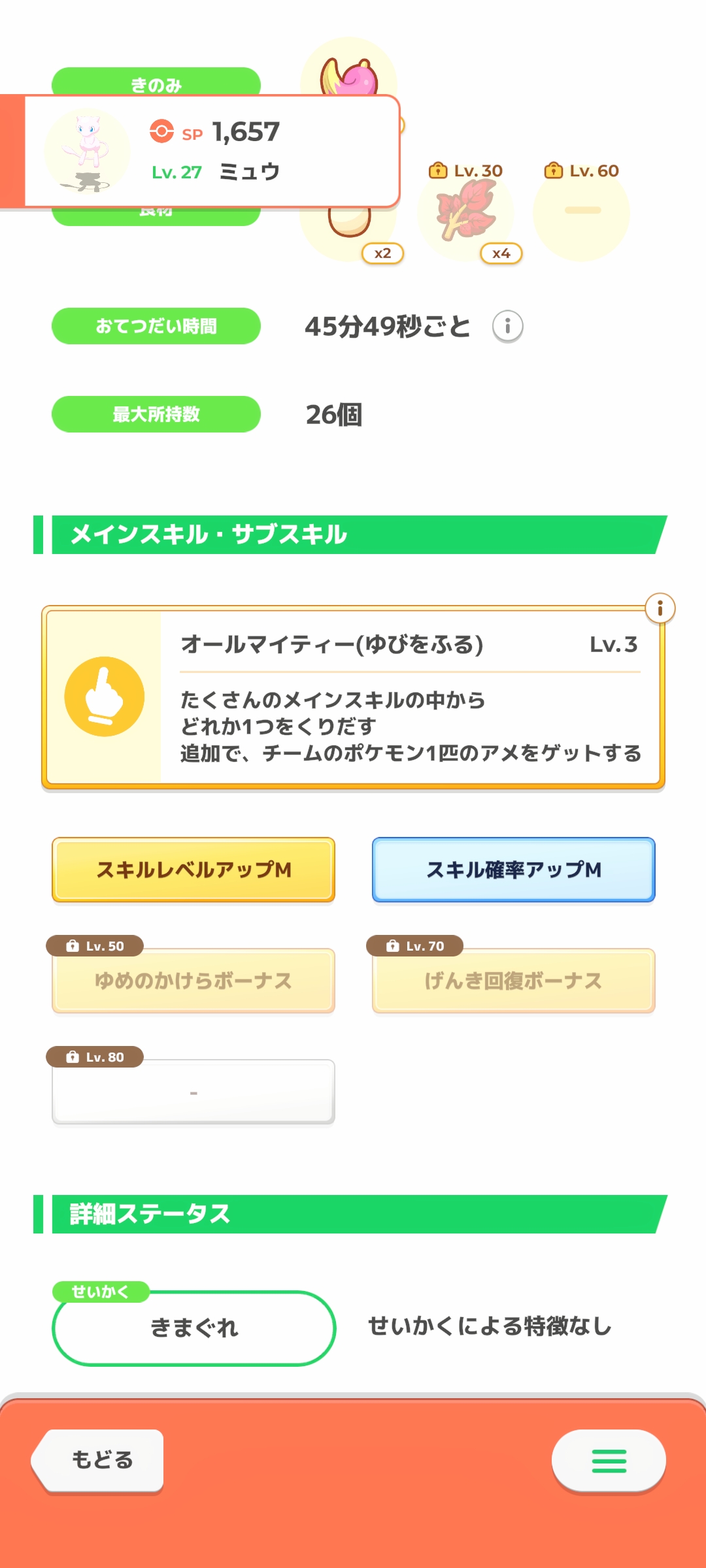
Task: Tap the locked げんき回復ボーナス sub skill
Action: [x=514, y=981]
